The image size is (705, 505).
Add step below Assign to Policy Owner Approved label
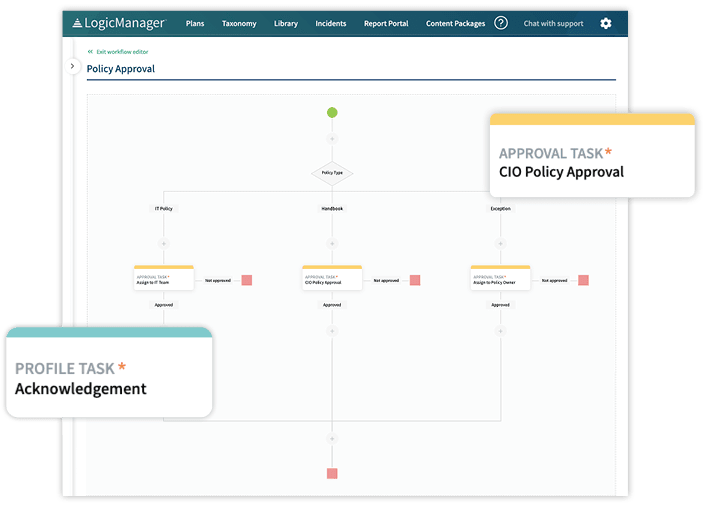click(500, 331)
